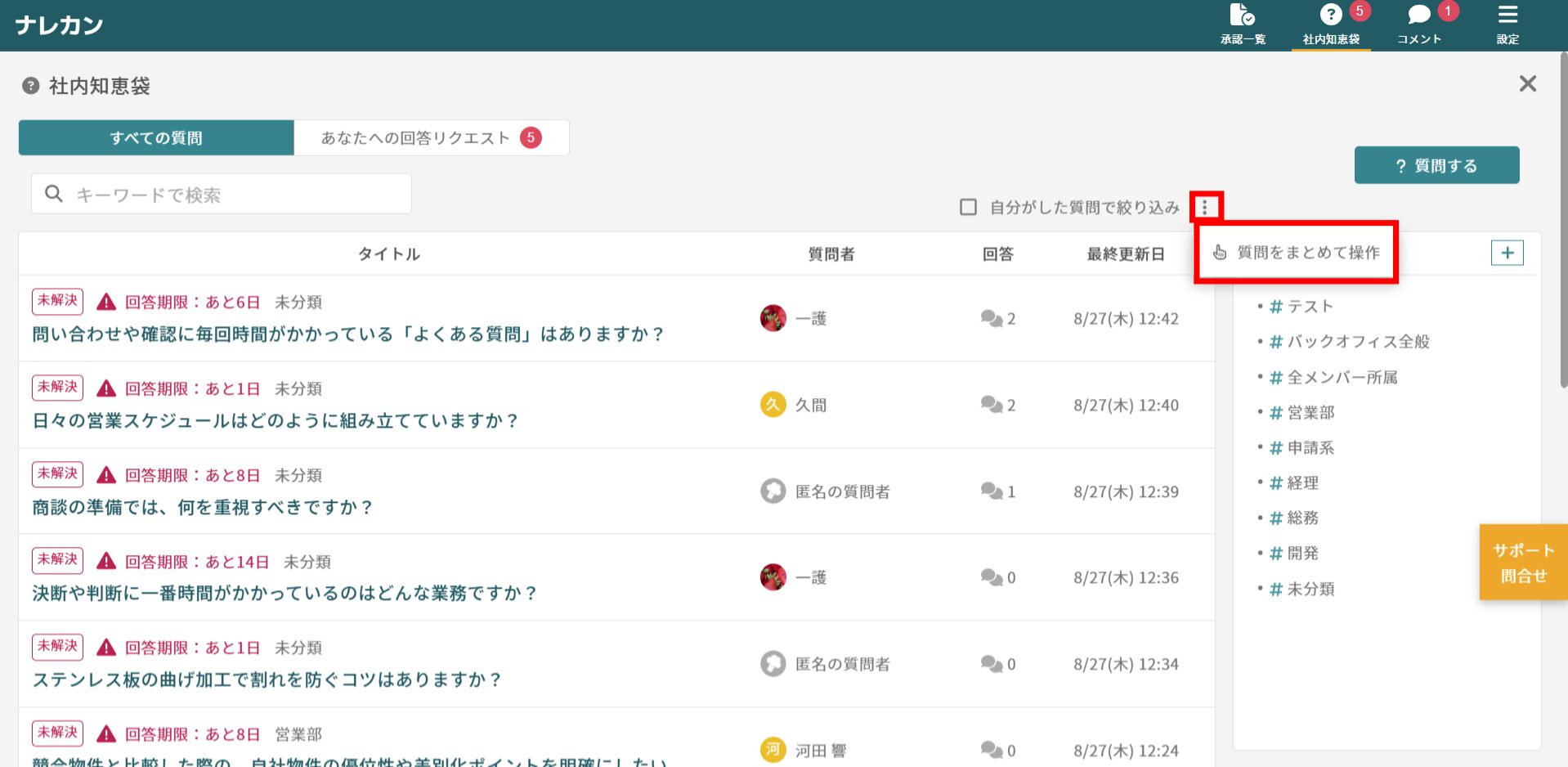1568x767 pixels.
Task: Sort by タイトル column header
Action: point(389,254)
